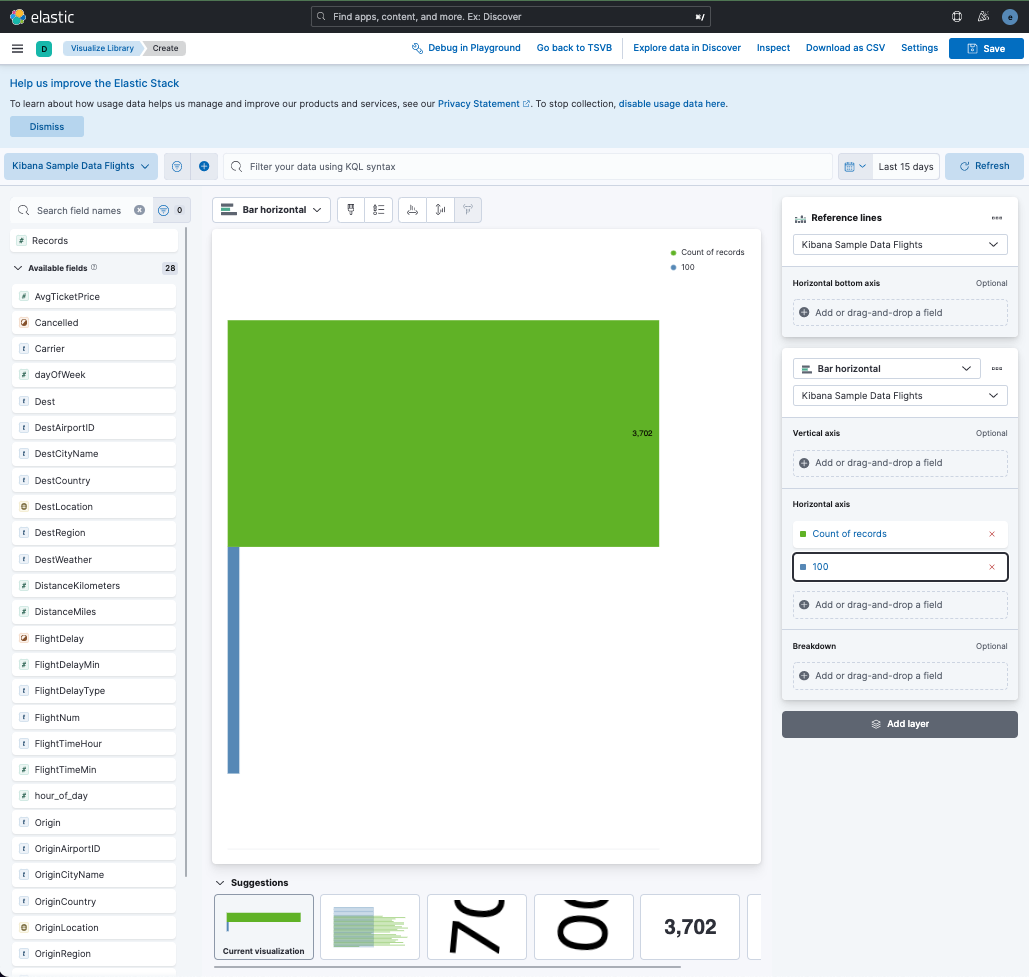Click Inspect in the top menu
1029x977 pixels.
tap(773, 47)
